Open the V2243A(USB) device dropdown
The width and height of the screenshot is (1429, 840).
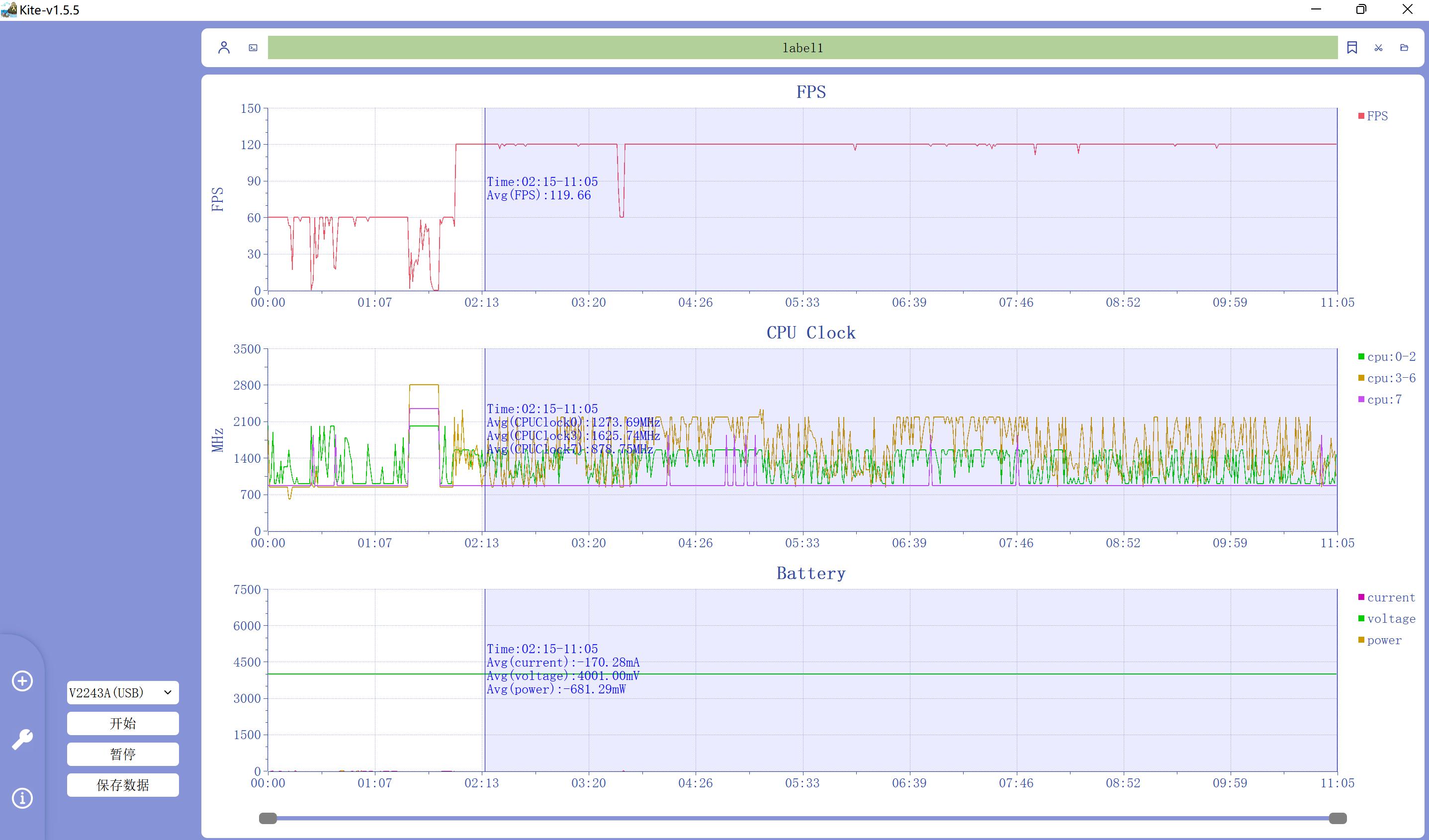point(122,693)
